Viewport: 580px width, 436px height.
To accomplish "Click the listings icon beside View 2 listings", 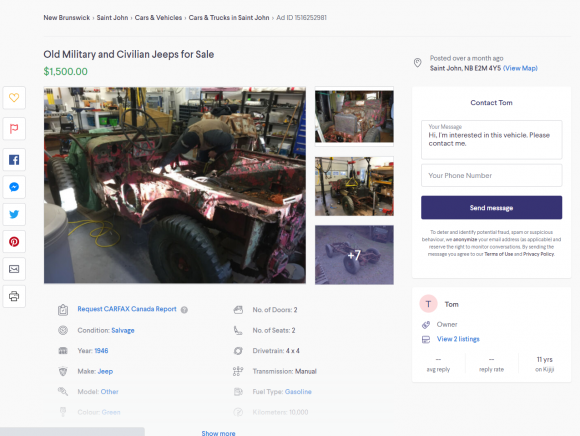I will click(426, 339).
